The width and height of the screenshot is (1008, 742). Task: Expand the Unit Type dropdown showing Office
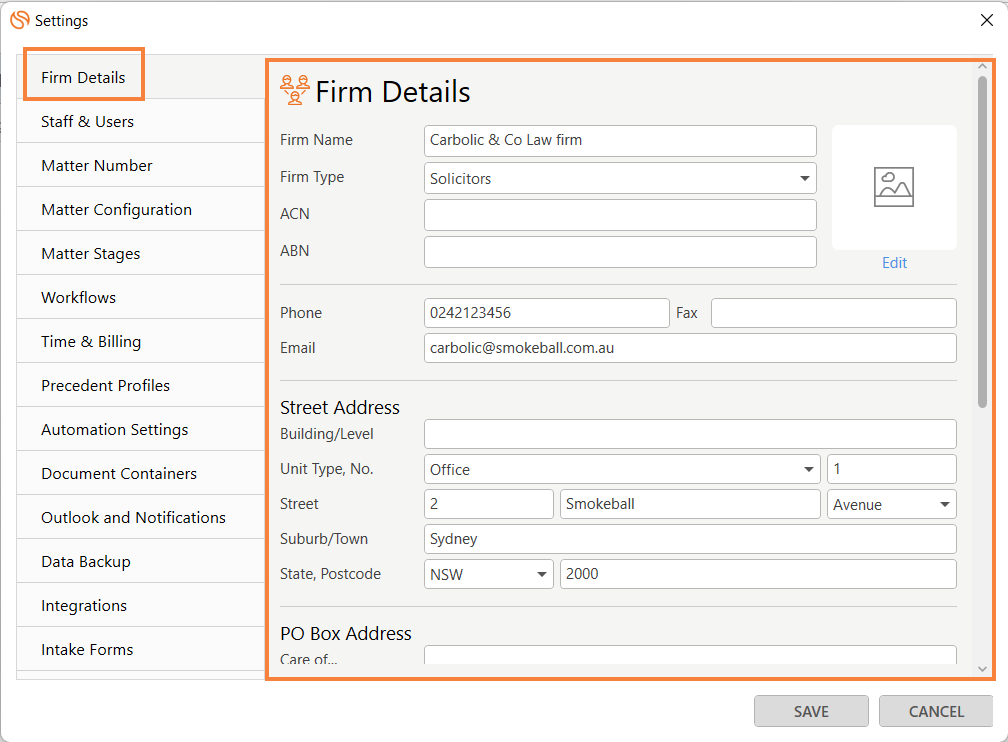pos(622,469)
